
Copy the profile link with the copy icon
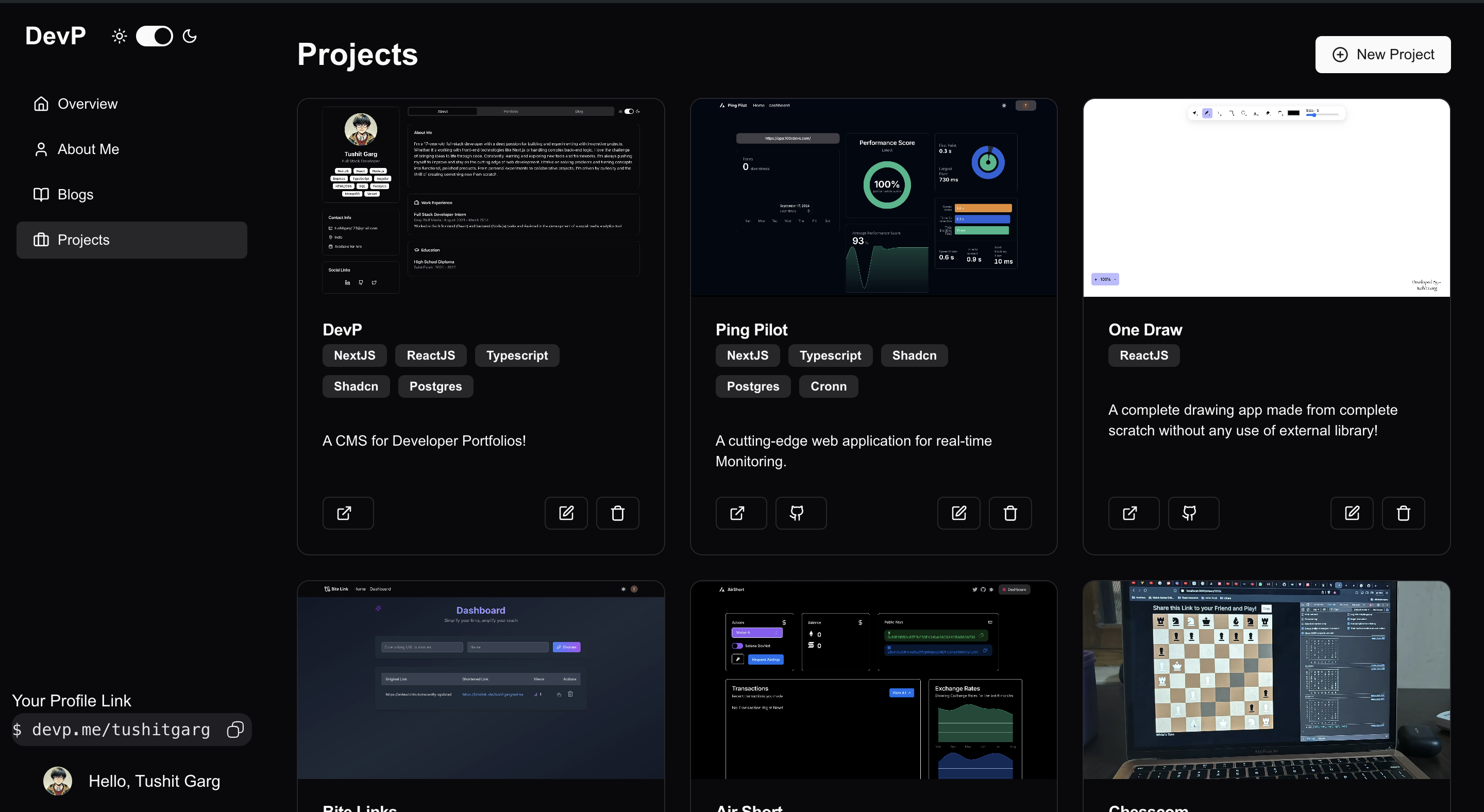235,729
